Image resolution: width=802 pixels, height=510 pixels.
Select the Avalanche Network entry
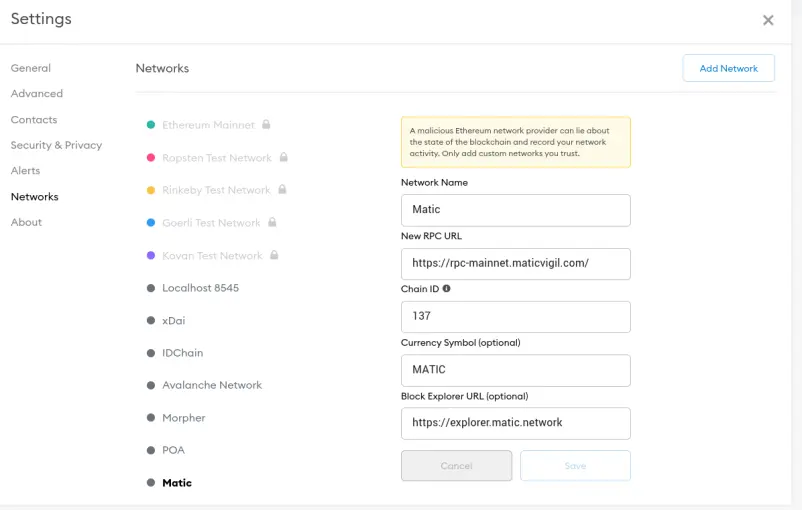212,385
